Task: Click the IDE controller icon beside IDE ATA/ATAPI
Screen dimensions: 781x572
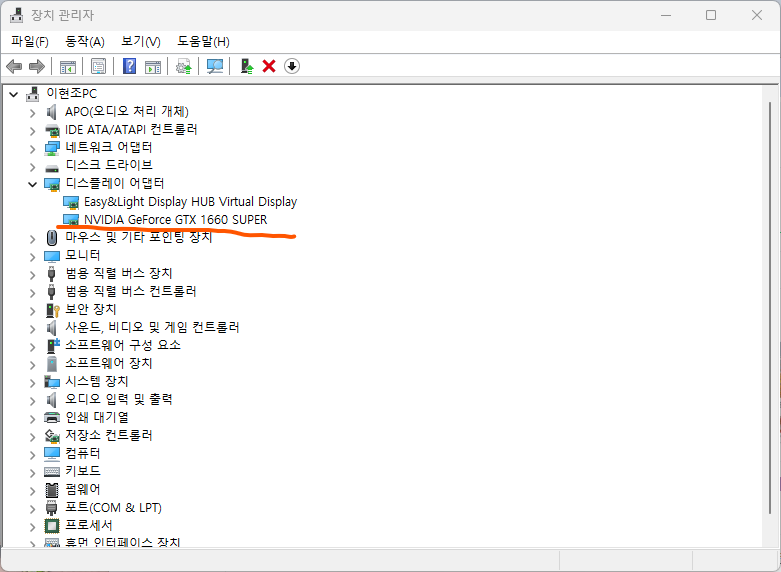Action: click(52, 131)
